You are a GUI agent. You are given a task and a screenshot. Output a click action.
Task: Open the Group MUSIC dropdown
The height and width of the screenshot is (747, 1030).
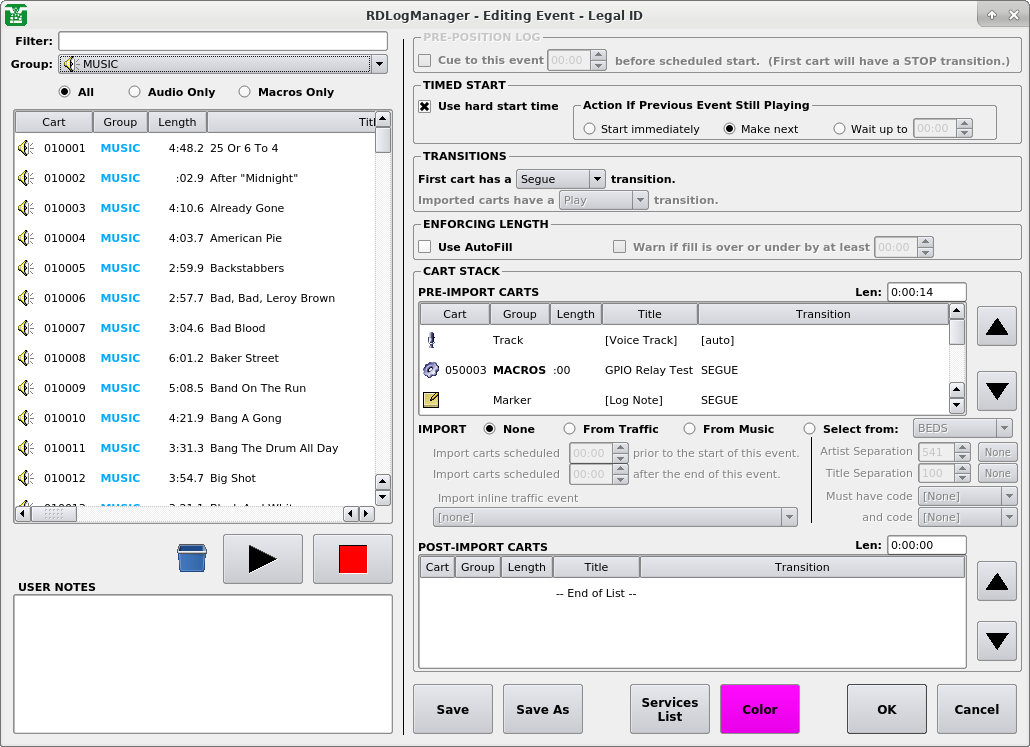[x=379, y=64]
